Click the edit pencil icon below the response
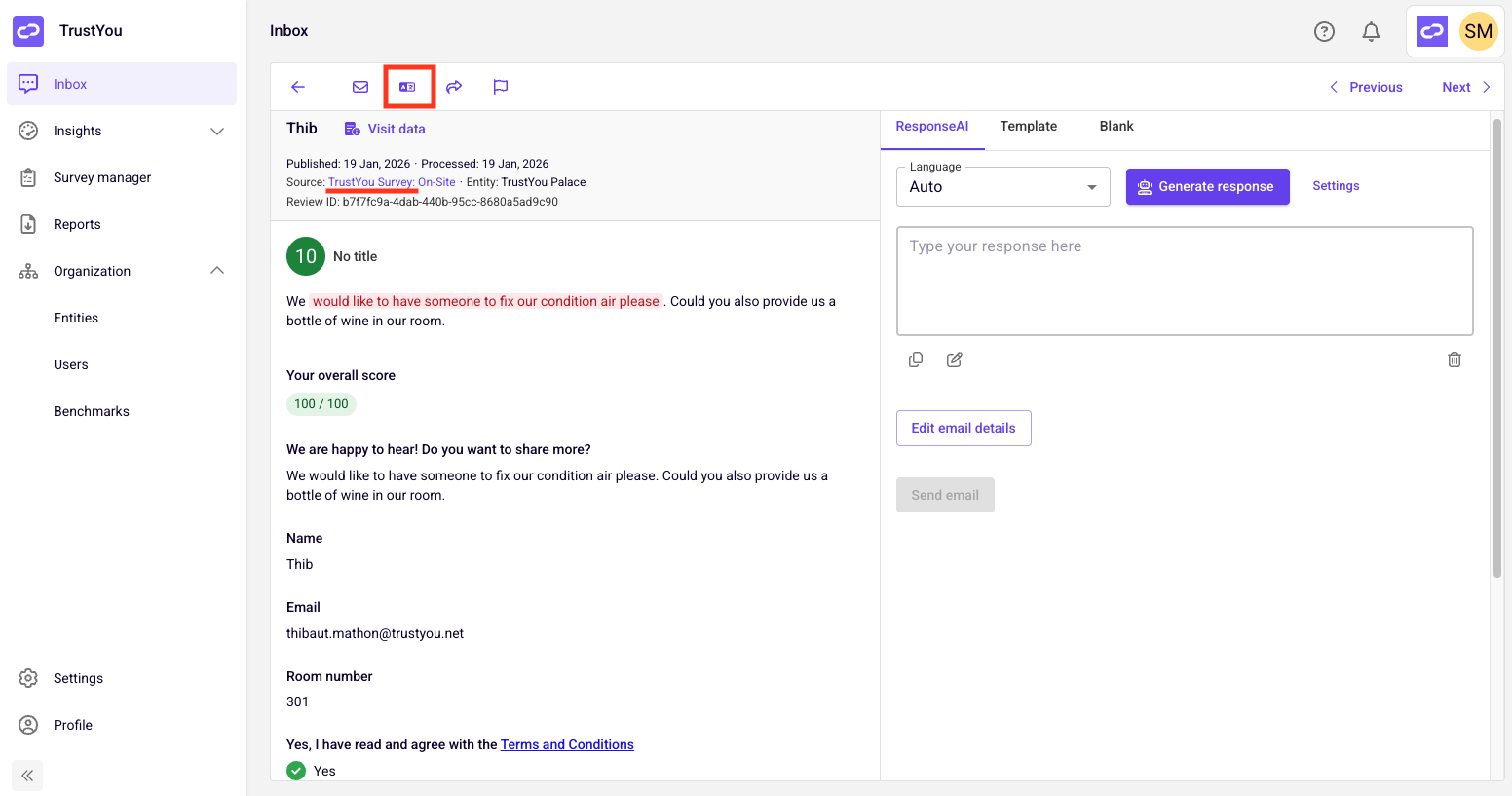This screenshot has height=796, width=1512. pos(955,360)
